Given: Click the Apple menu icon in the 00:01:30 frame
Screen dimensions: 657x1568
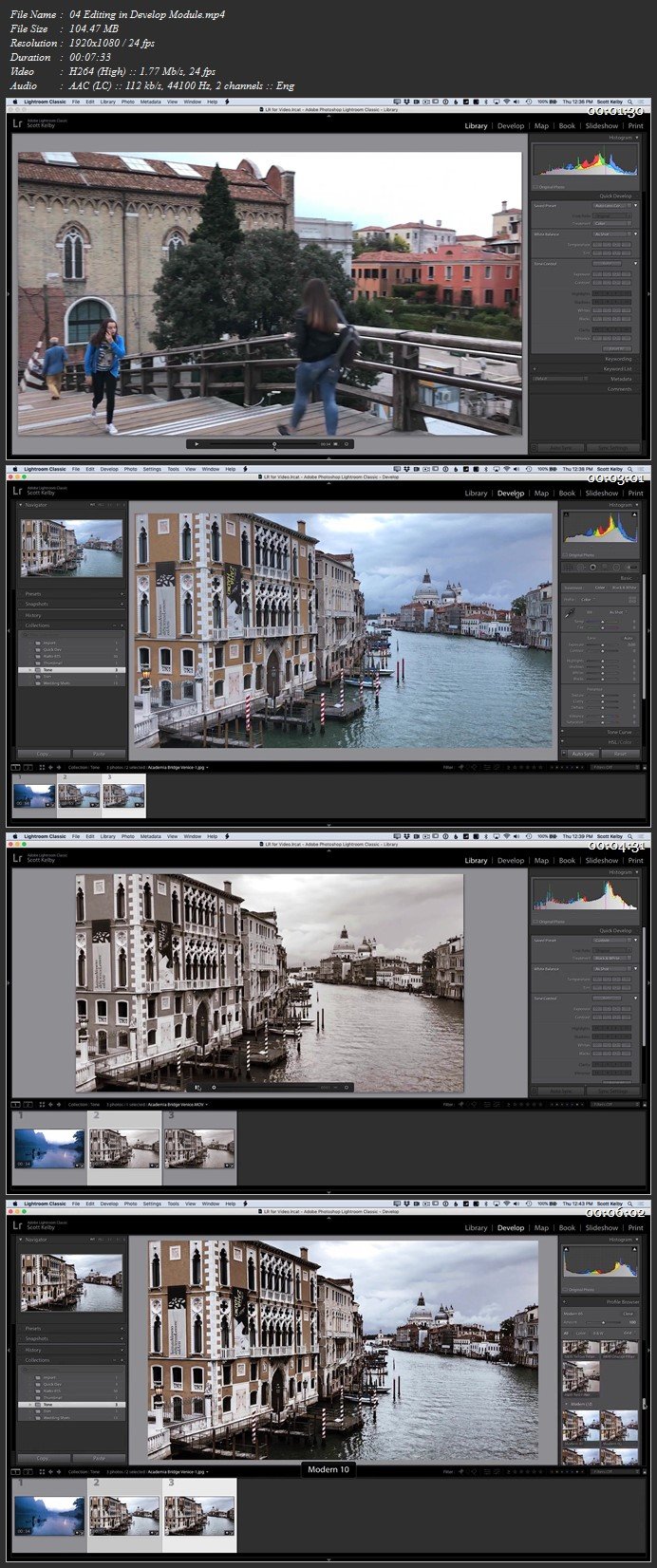Looking at the screenshot, I should [13, 101].
